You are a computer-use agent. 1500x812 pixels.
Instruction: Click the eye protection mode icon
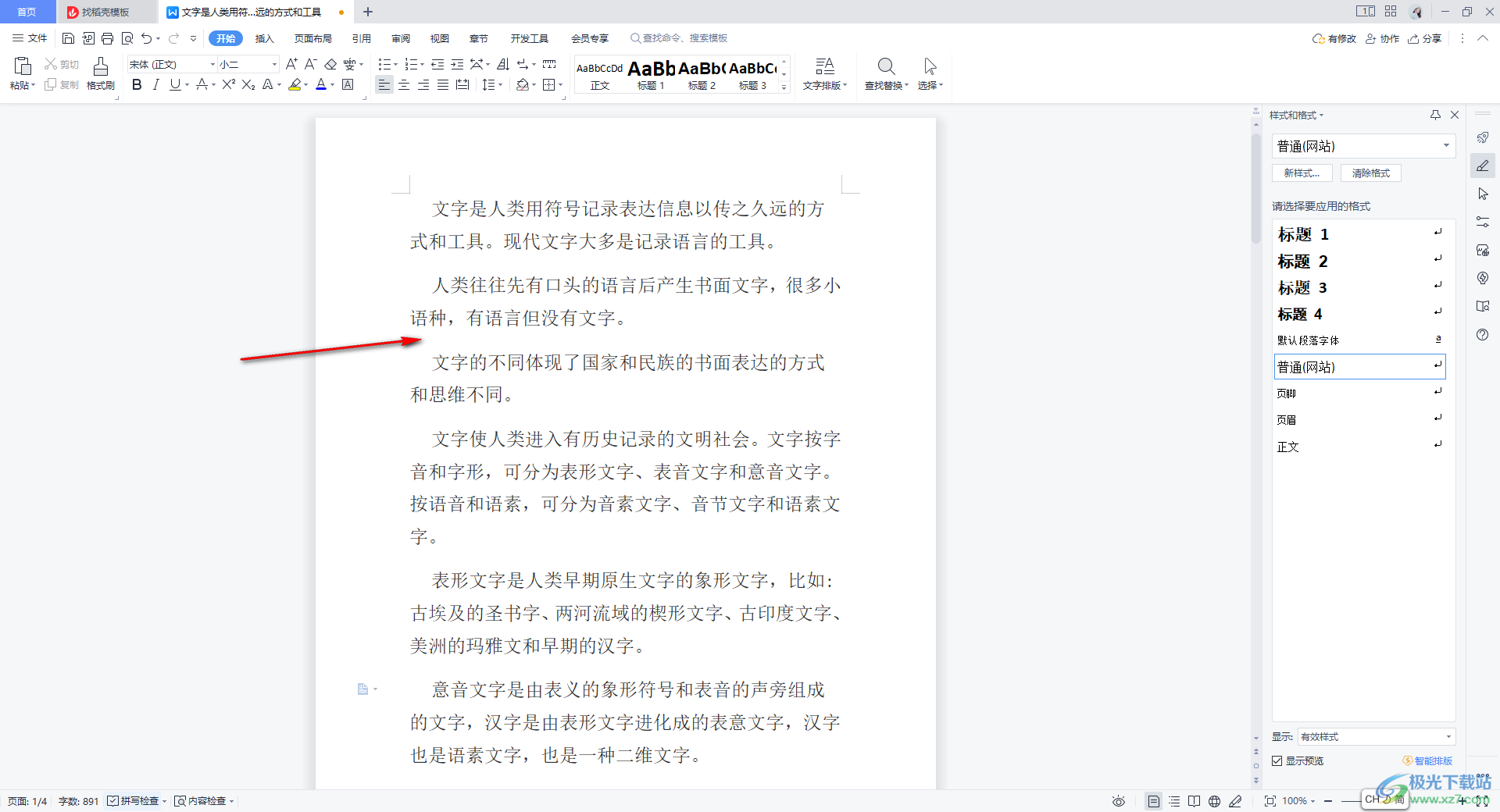click(x=1119, y=801)
